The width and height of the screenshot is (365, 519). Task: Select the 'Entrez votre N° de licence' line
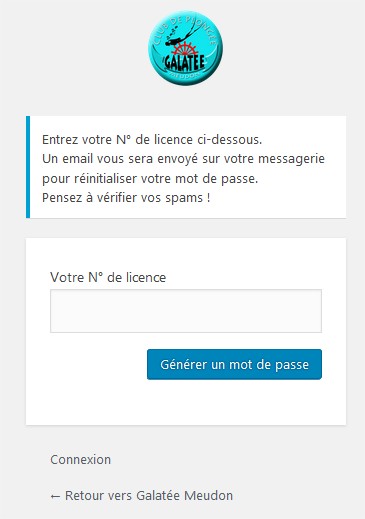(x=152, y=140)
